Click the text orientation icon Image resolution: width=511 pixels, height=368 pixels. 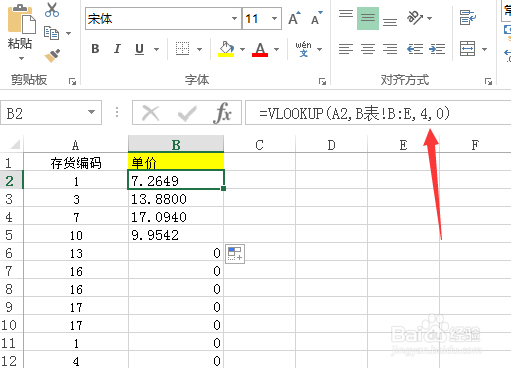point(415,18)
